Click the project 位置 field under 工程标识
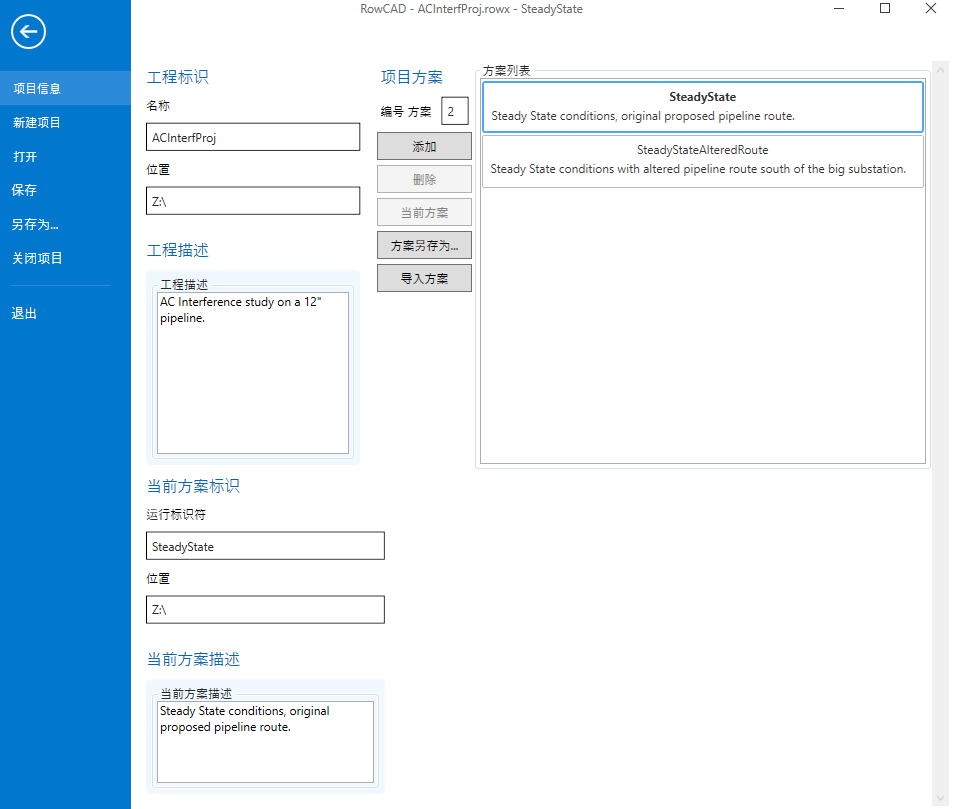Image resolution: width=954 pixels, height=809 pixels. (253, 201)
